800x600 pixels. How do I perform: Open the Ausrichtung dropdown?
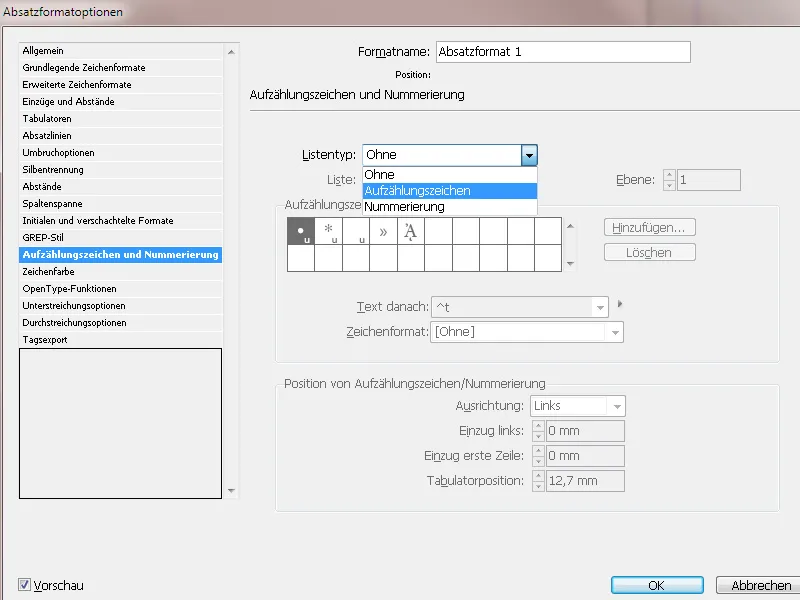(x=617, y=406)
